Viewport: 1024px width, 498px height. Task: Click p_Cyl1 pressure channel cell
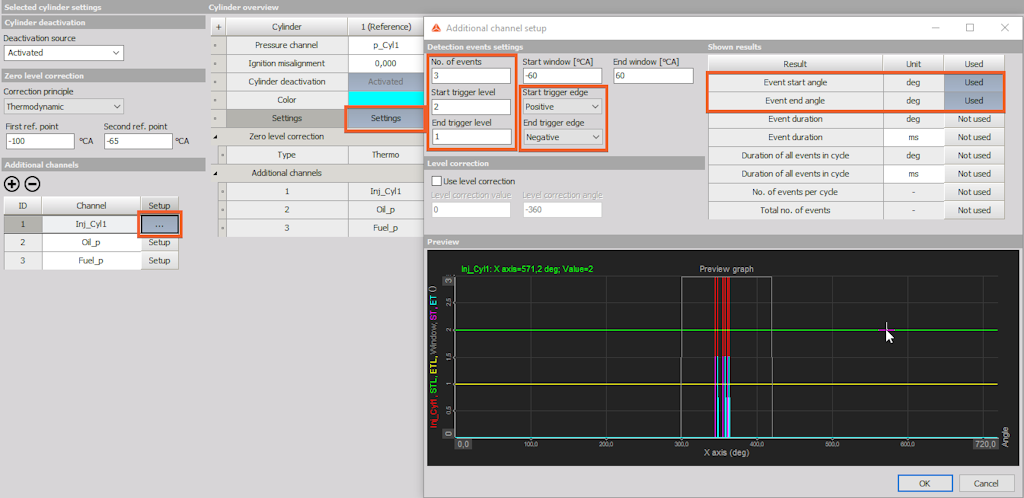[385, 45]
